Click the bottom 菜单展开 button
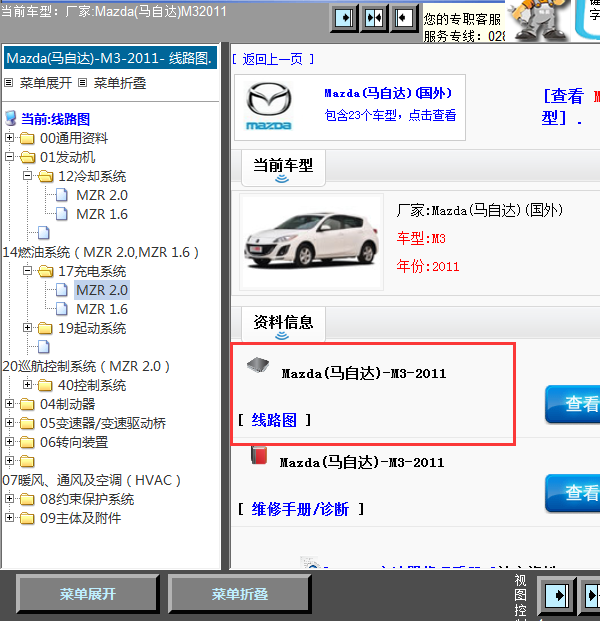 tap(88, 594)
